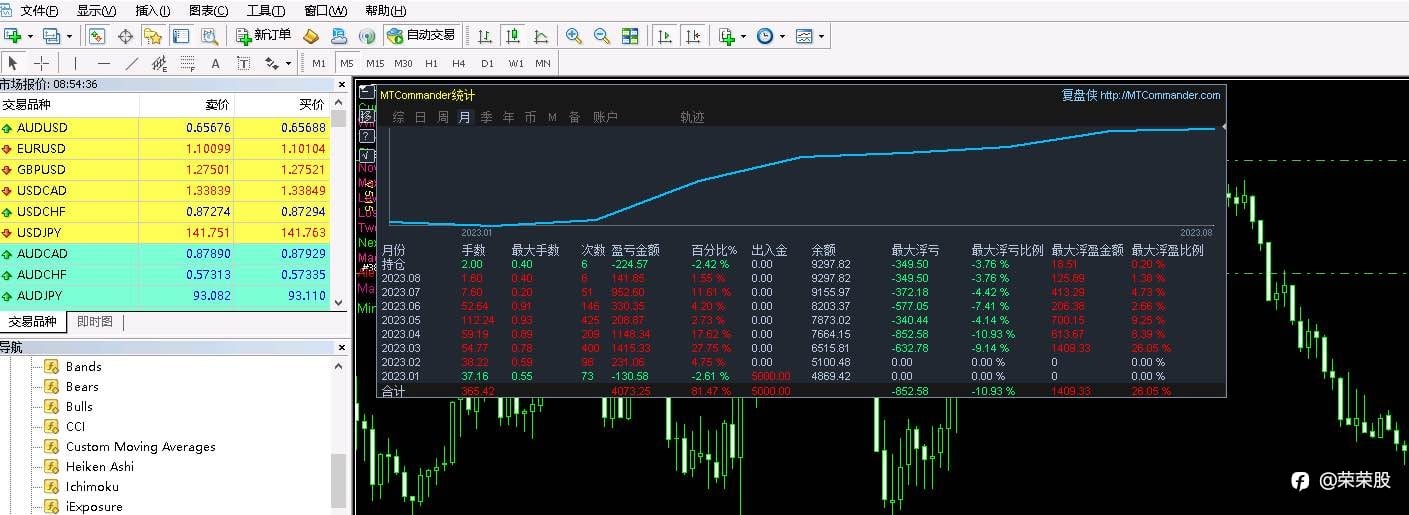
Task: Click the 2023.04 month row in statistics
Action: (800, 334)
